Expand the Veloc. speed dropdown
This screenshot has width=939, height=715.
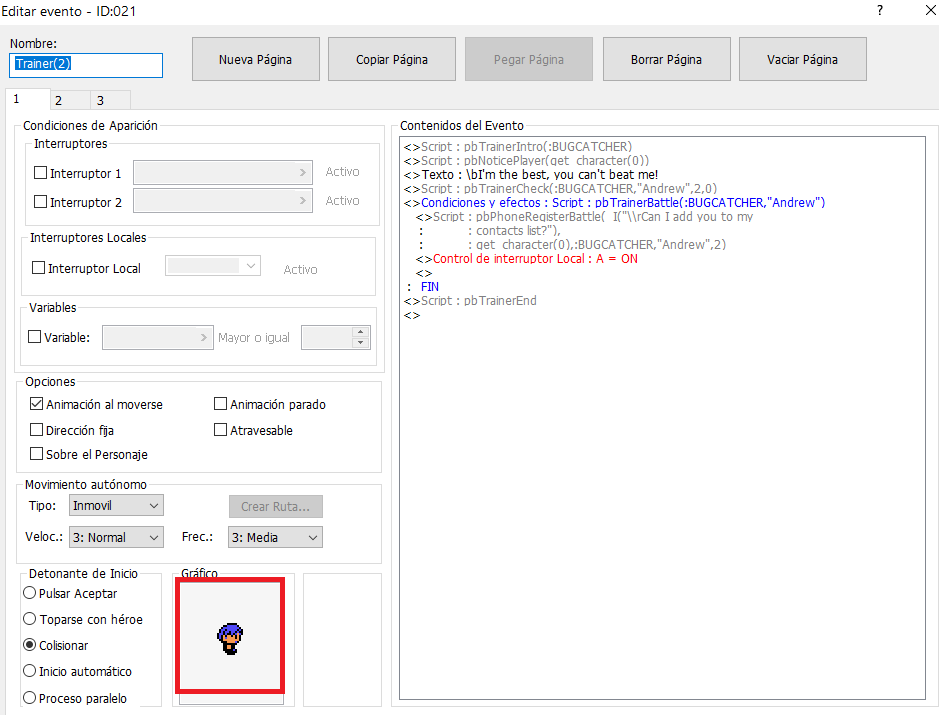click(x=115, y=537)
